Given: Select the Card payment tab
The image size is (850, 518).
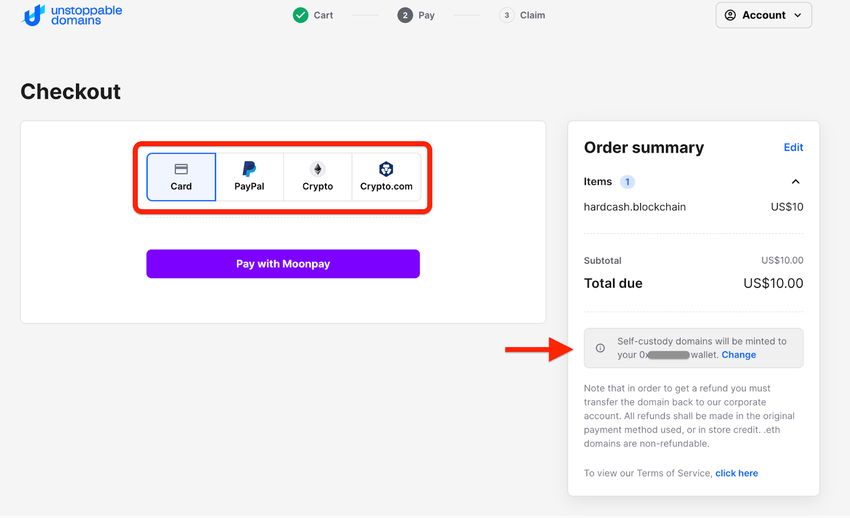Looking at the screenshot, I should (x=181, y=177).
